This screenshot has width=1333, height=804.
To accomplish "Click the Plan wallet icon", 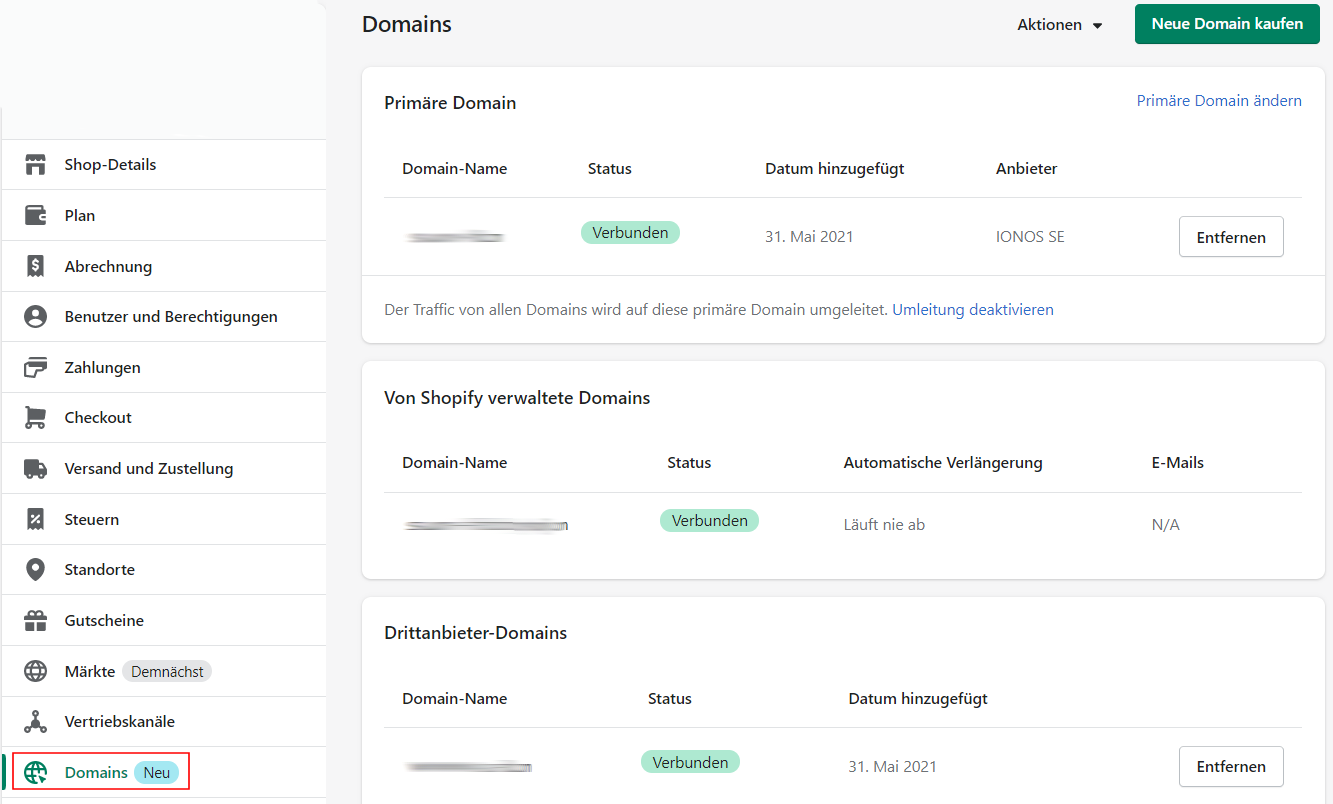I will [36, 215].
